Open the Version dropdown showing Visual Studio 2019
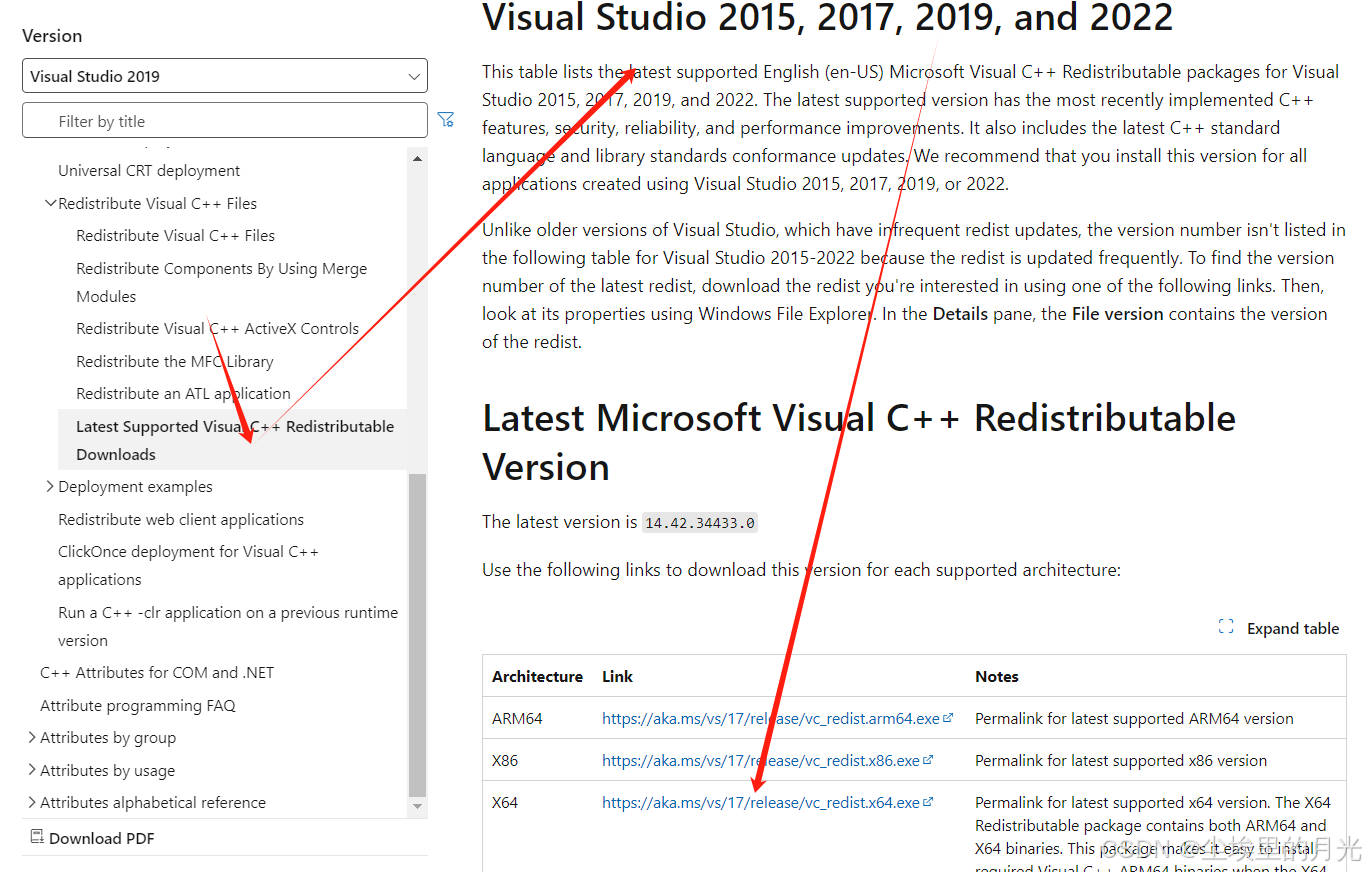The image size is (1366, 872). (225, 76)
